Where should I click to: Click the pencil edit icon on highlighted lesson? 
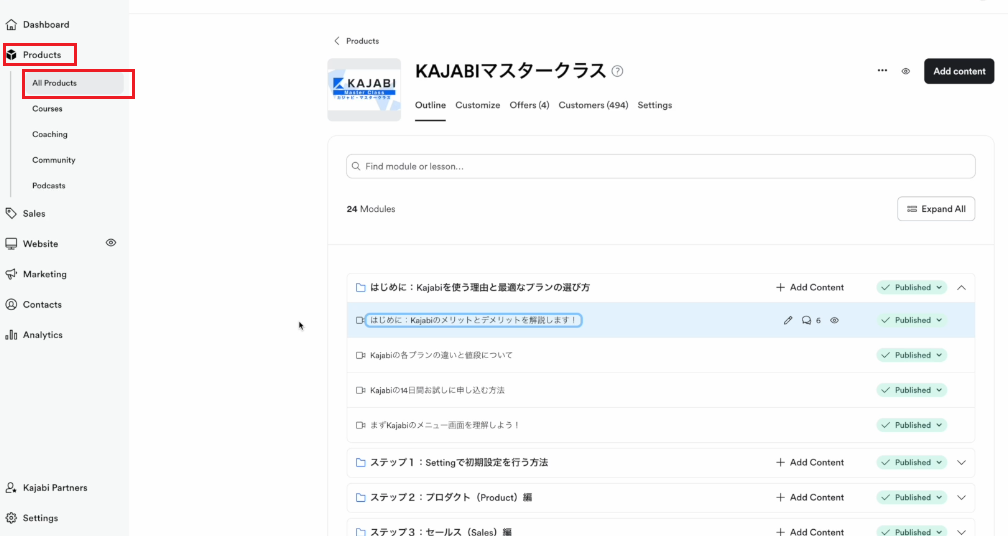coord(788,320)
